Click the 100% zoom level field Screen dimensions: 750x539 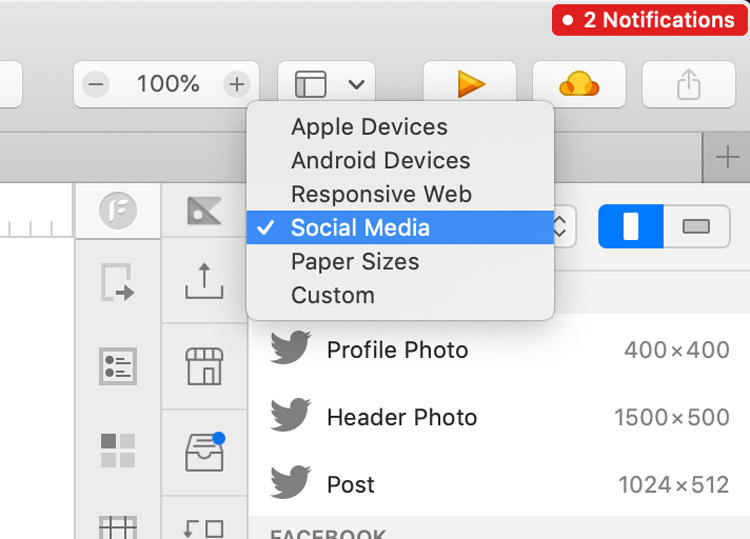coord(167,84)
